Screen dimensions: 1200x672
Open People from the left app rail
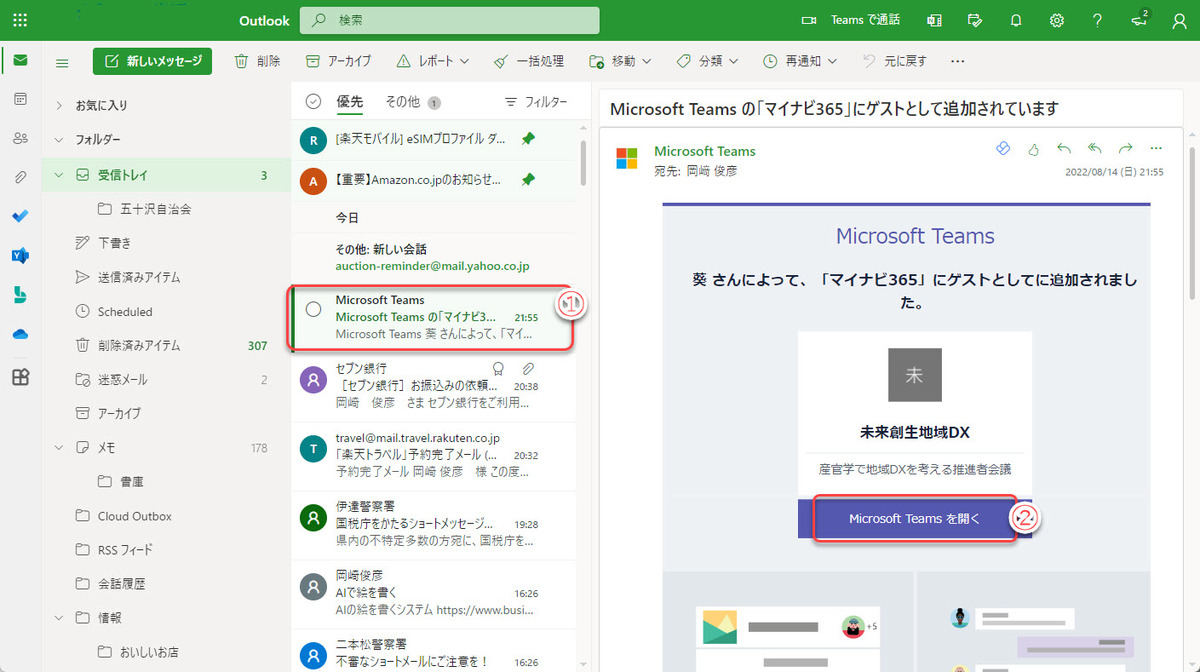(x=20, y=138)
